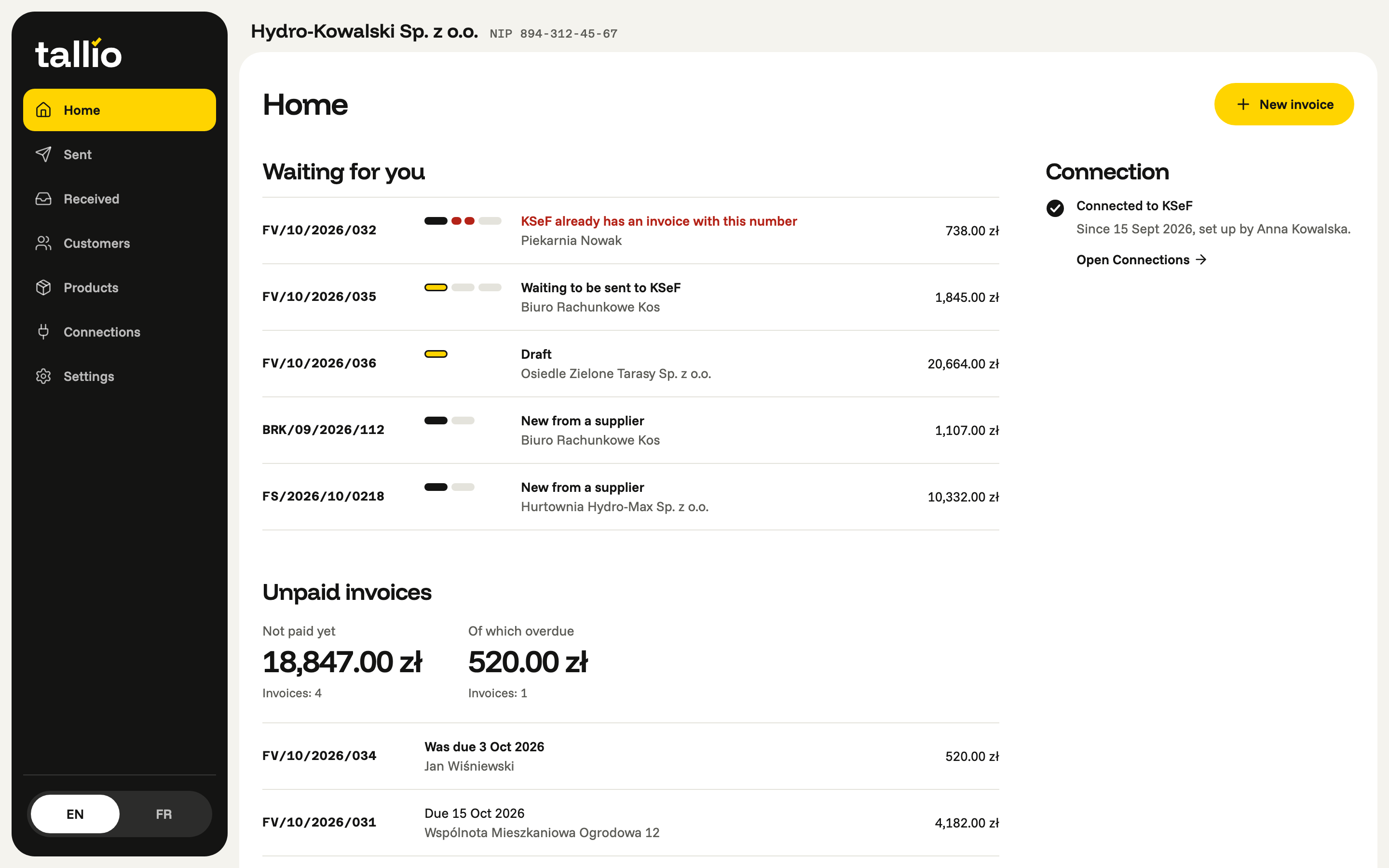Switch language to FR
Screen dimensions: 1389x868
pos(163,814)
